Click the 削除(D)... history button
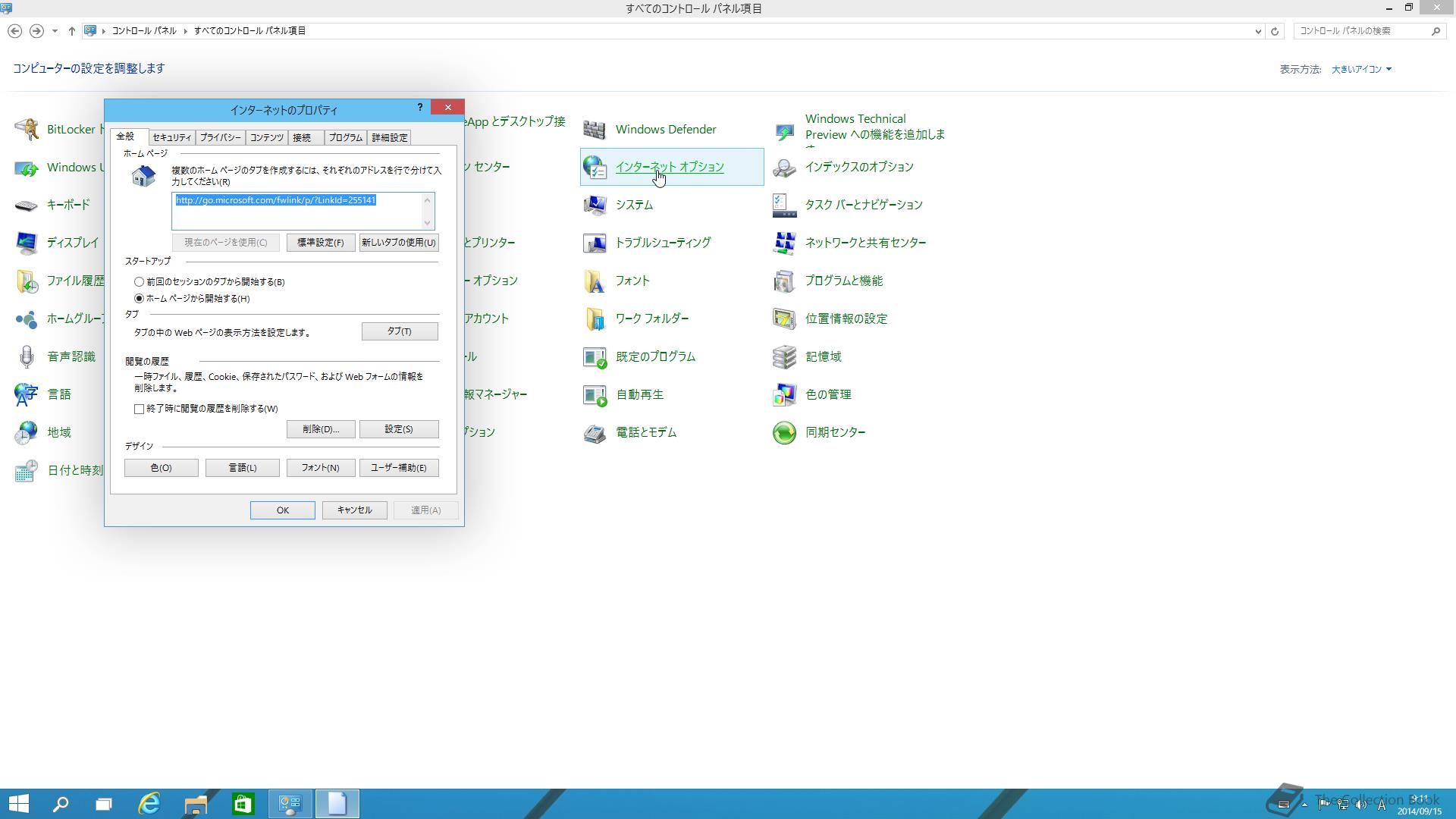Viewport: 1456px width, 819px height. point(321,429)
